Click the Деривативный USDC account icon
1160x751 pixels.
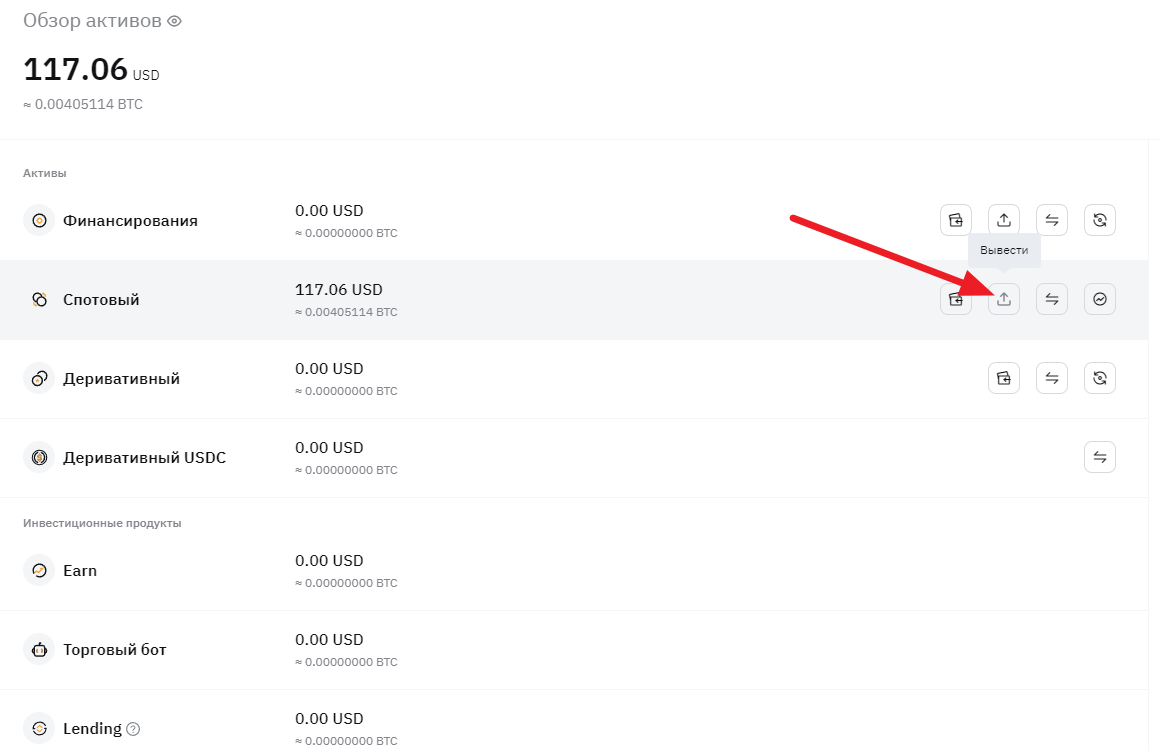pos(39,458)
